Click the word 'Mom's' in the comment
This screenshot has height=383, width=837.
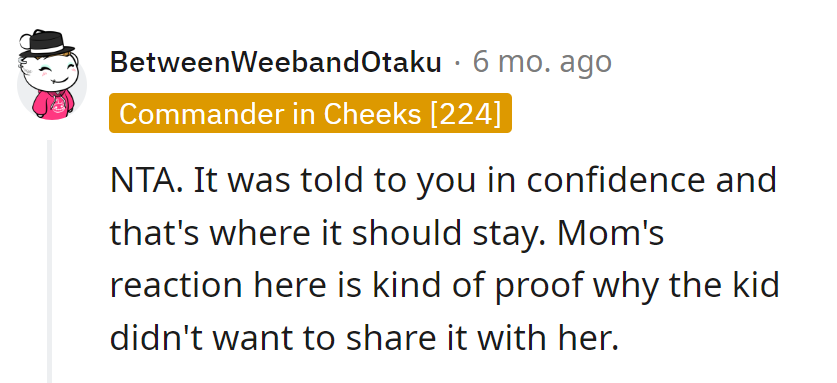pos(609,232)
